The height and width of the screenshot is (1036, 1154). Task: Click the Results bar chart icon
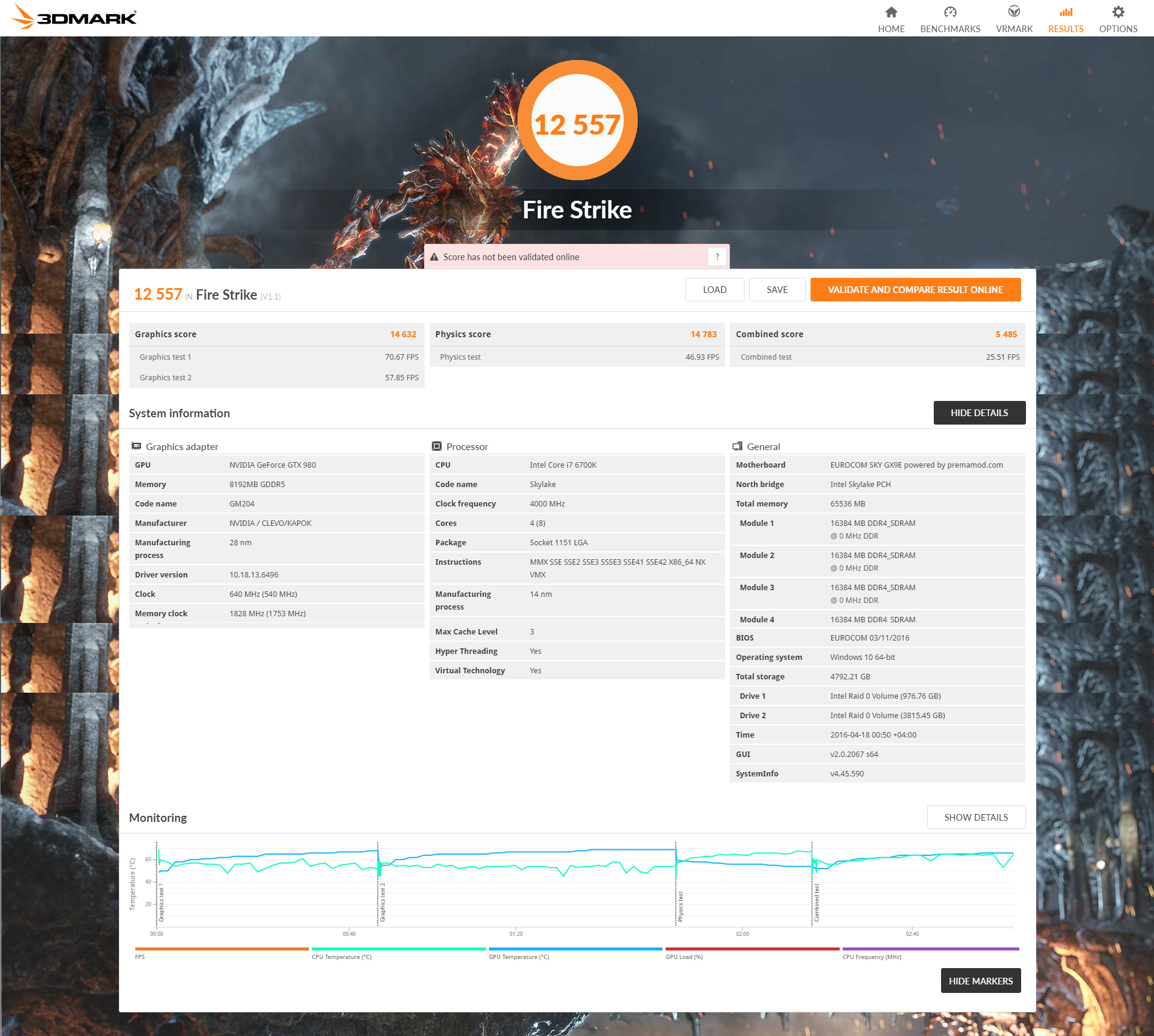1065,12
